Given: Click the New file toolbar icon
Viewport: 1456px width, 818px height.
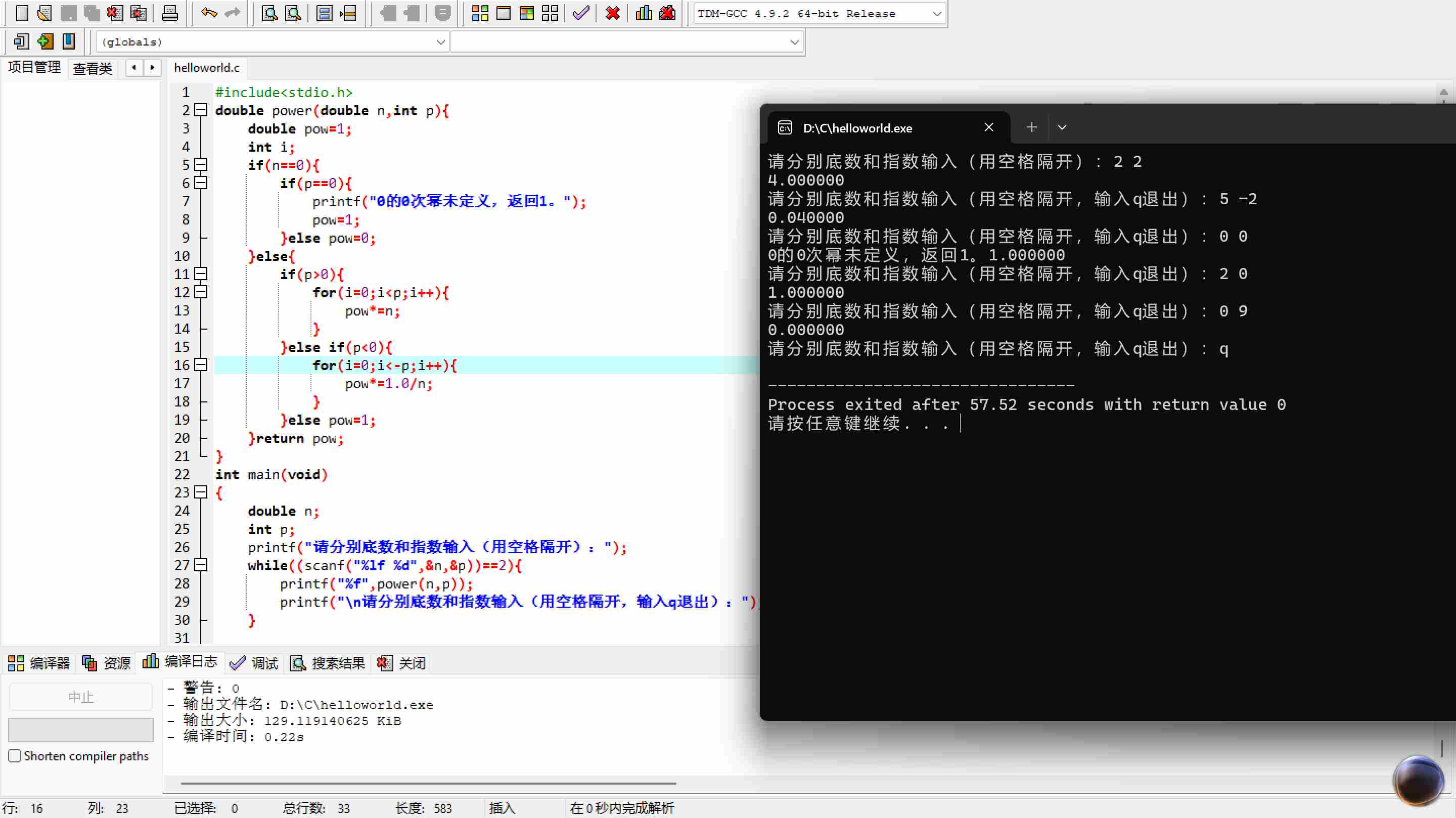Looking at the screenshot, I should pyautogui.click(x=21, y=13).
